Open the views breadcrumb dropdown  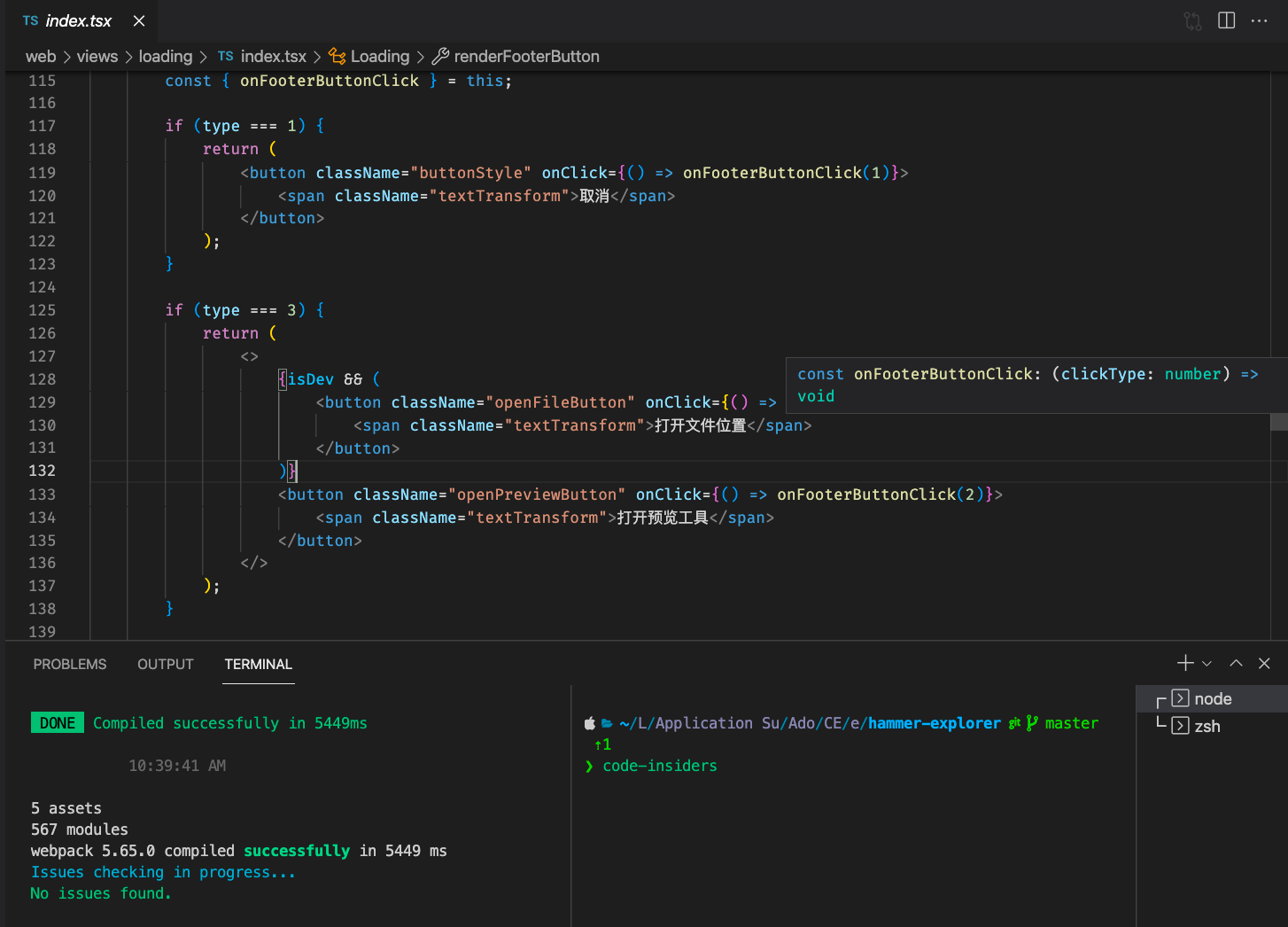click(97, 56)
